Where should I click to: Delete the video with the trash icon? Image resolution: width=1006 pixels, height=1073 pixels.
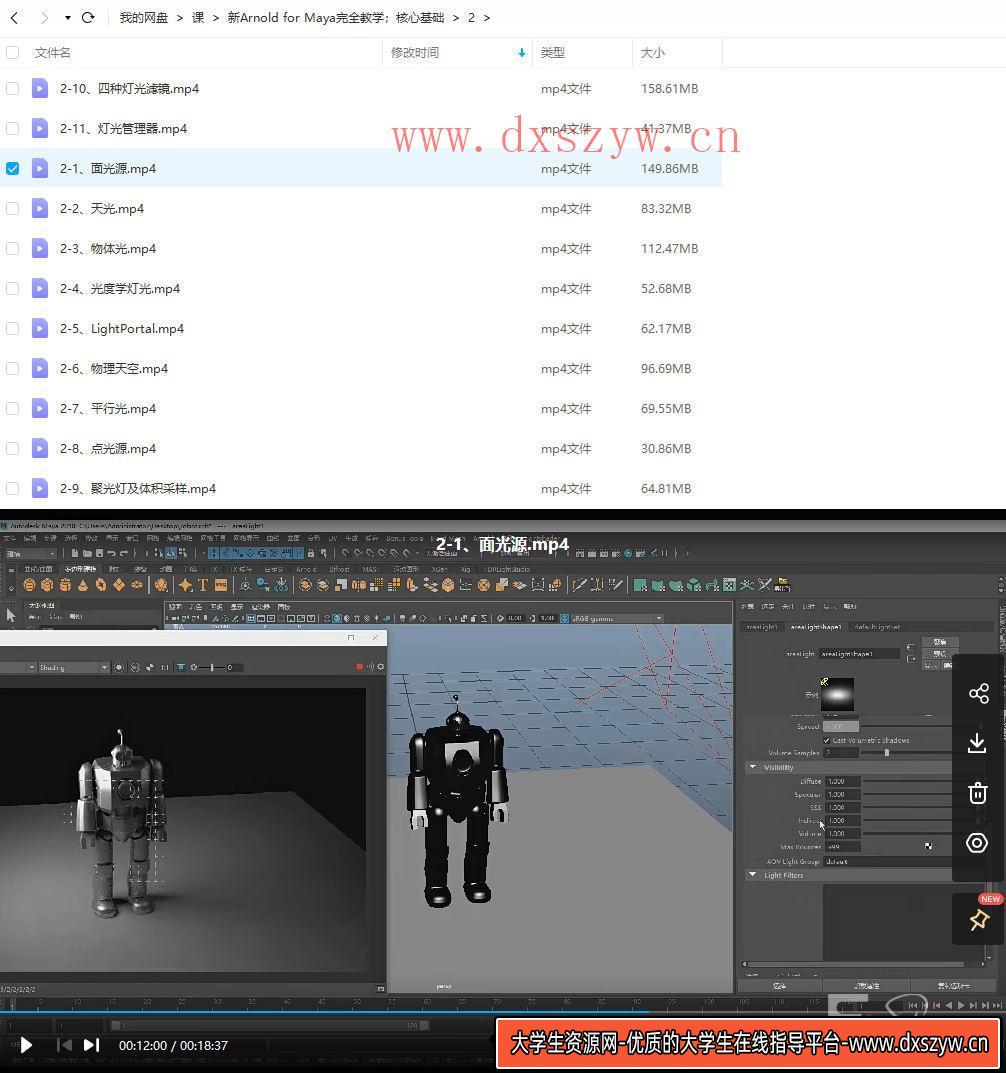click(977, 793)
